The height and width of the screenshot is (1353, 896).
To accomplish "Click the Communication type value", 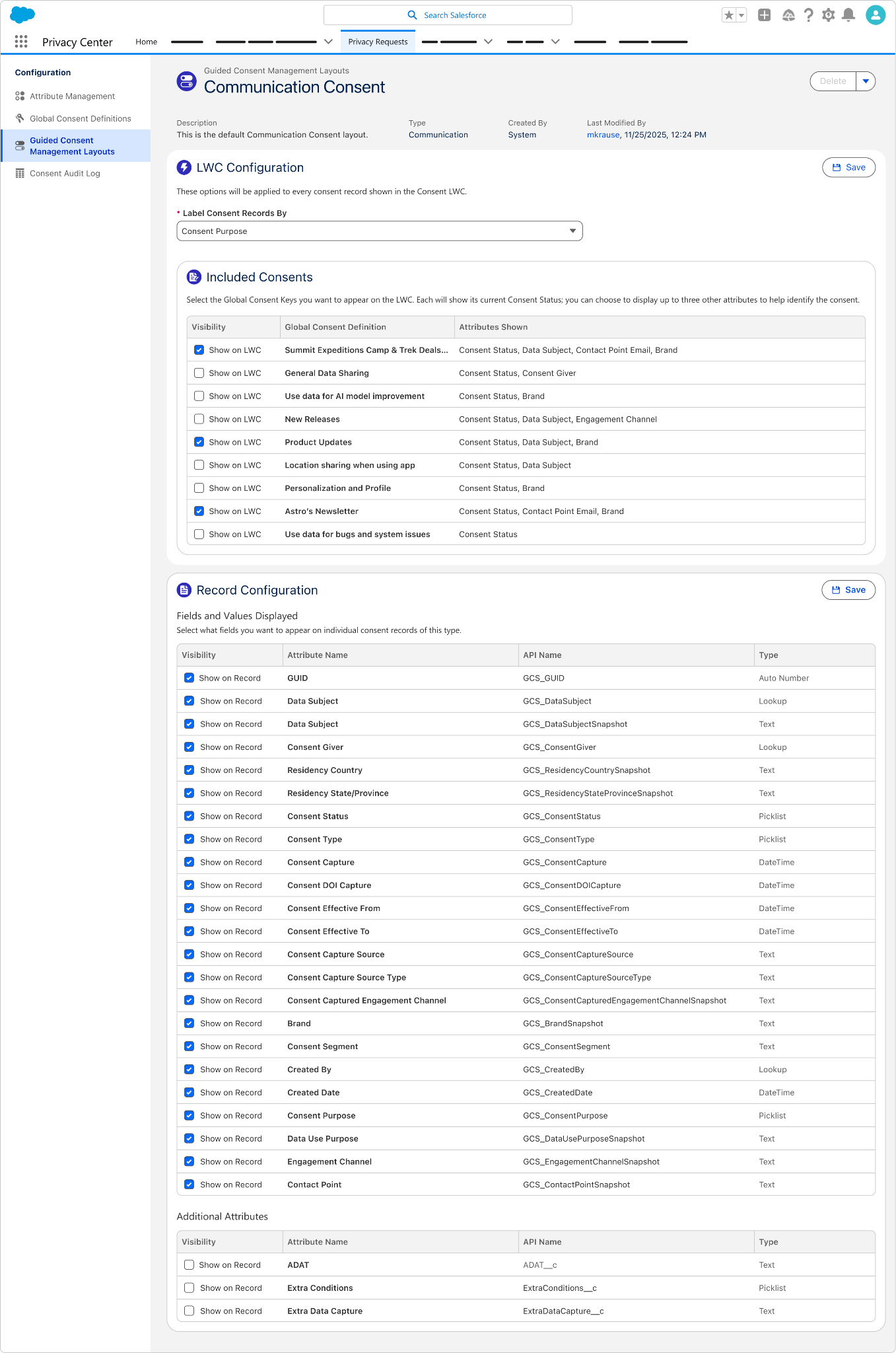I will coord(438,135).
